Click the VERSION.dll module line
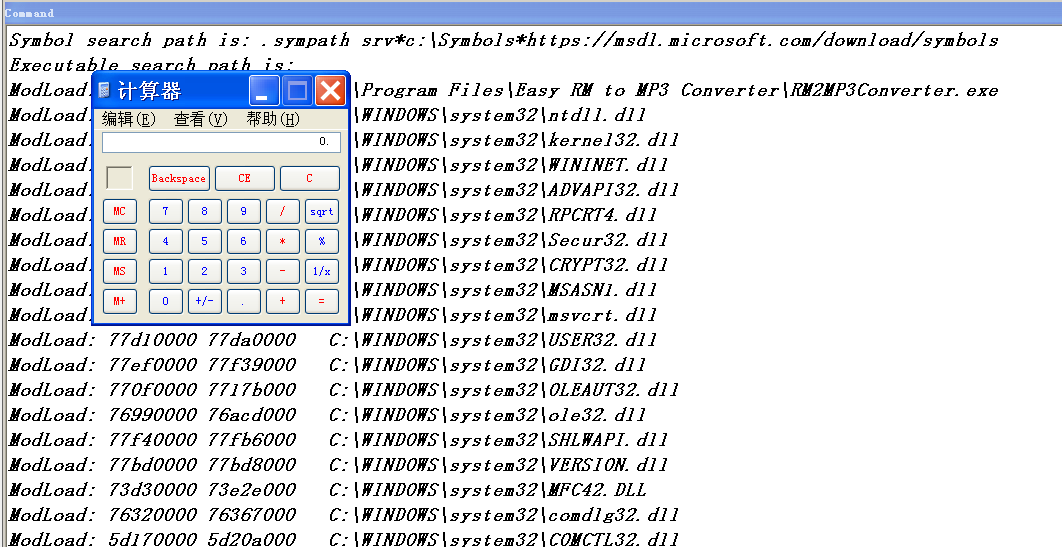Image resolution: width=1062 pixels, height=547 pixels. coord(338,465)
